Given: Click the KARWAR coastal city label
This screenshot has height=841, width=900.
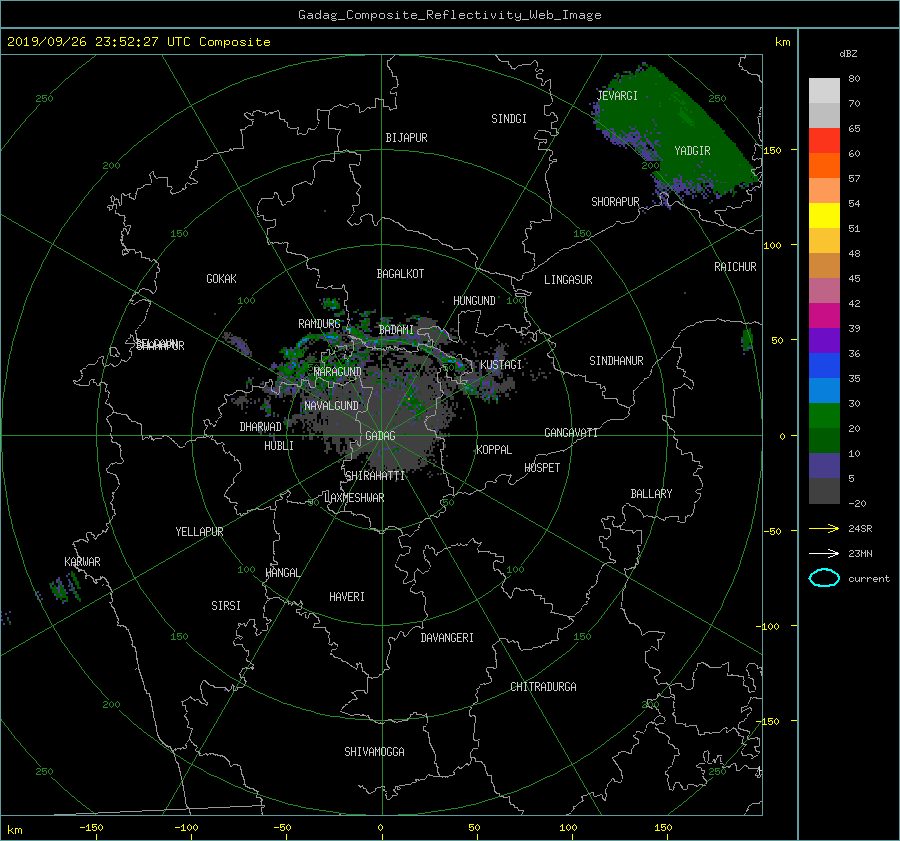Looking at the screenshot, I should point(82,562).
